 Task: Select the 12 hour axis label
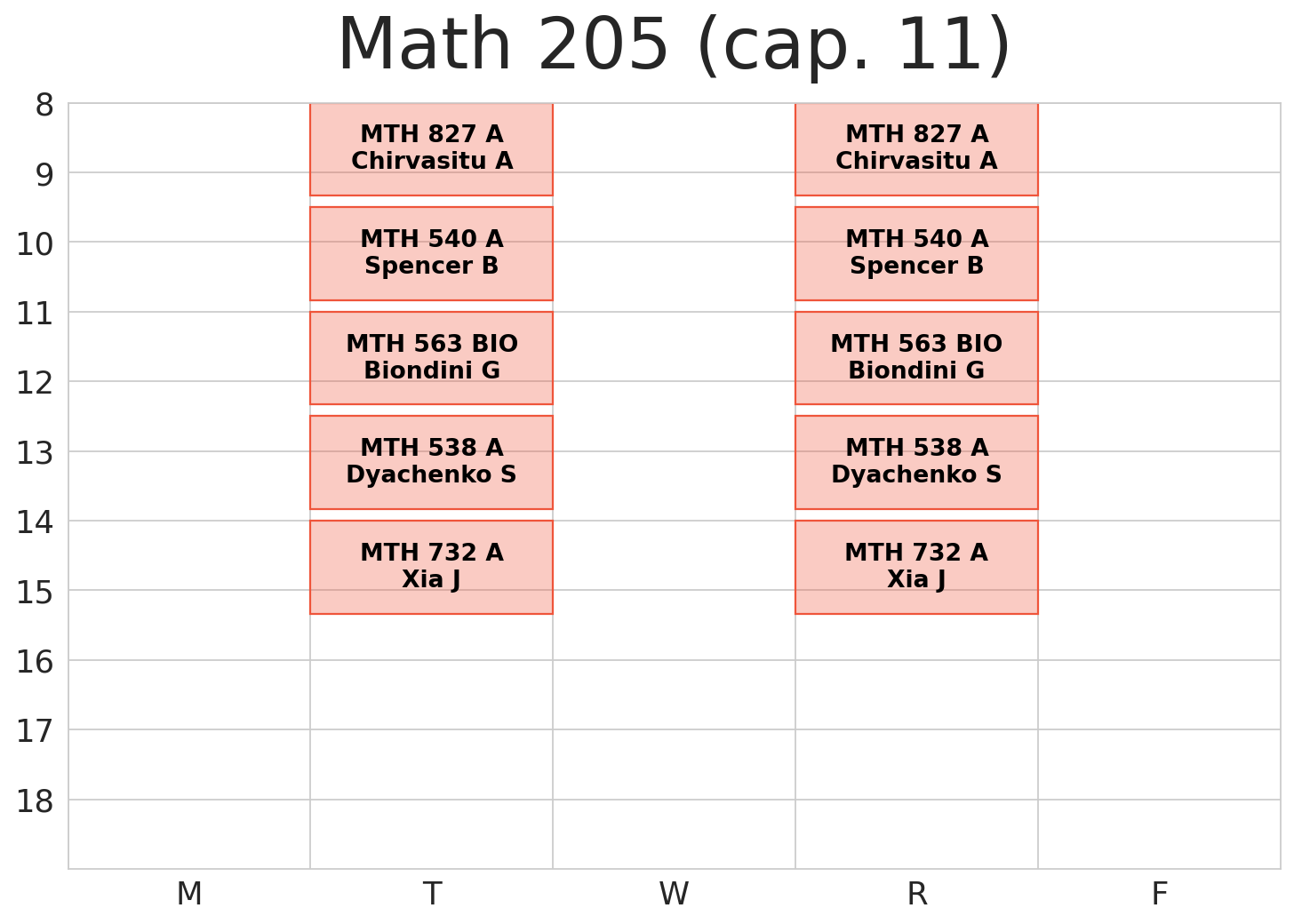pyautogui.click(x=35, y=384)
